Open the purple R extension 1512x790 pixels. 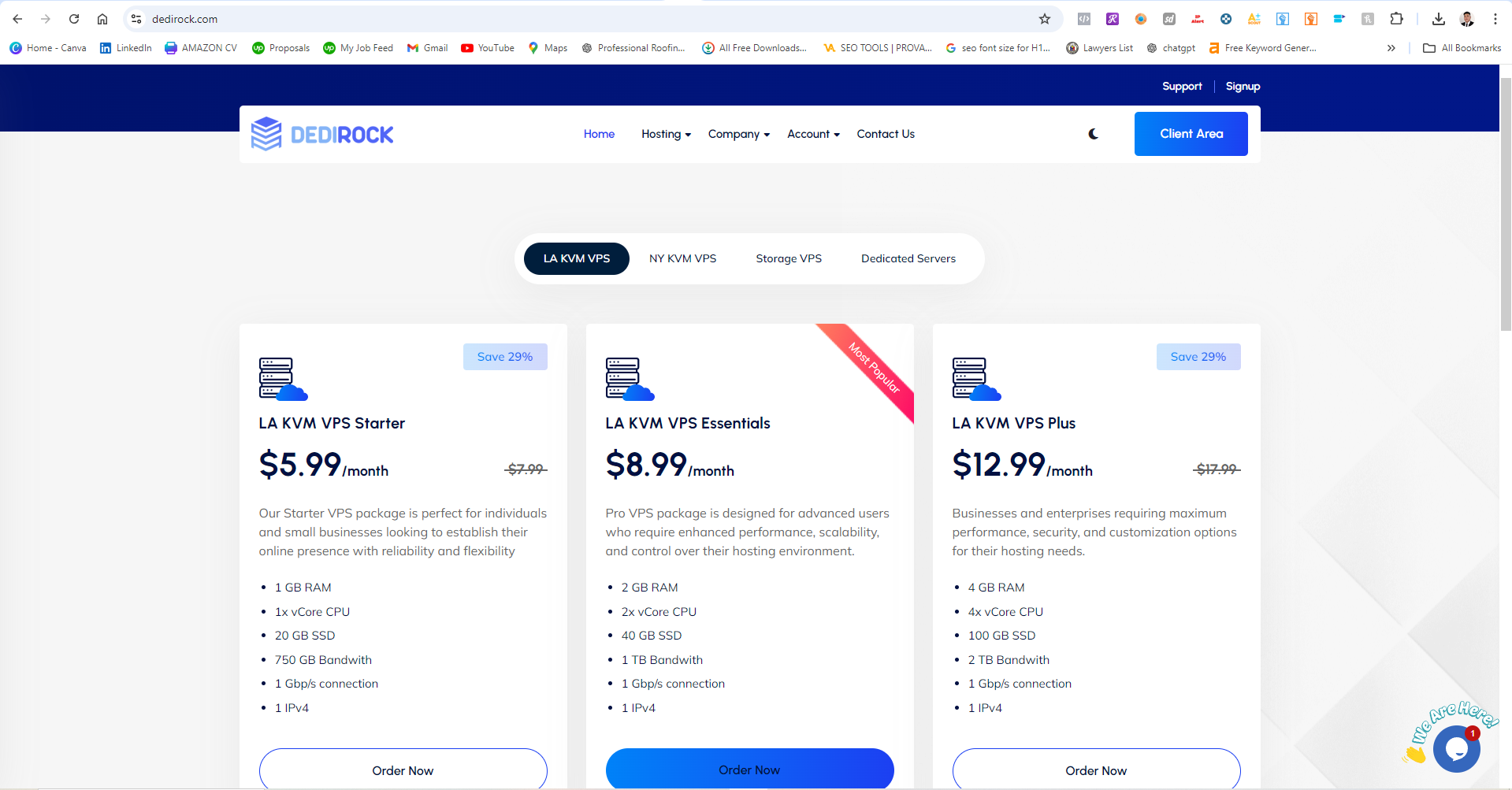(1113, 19)
